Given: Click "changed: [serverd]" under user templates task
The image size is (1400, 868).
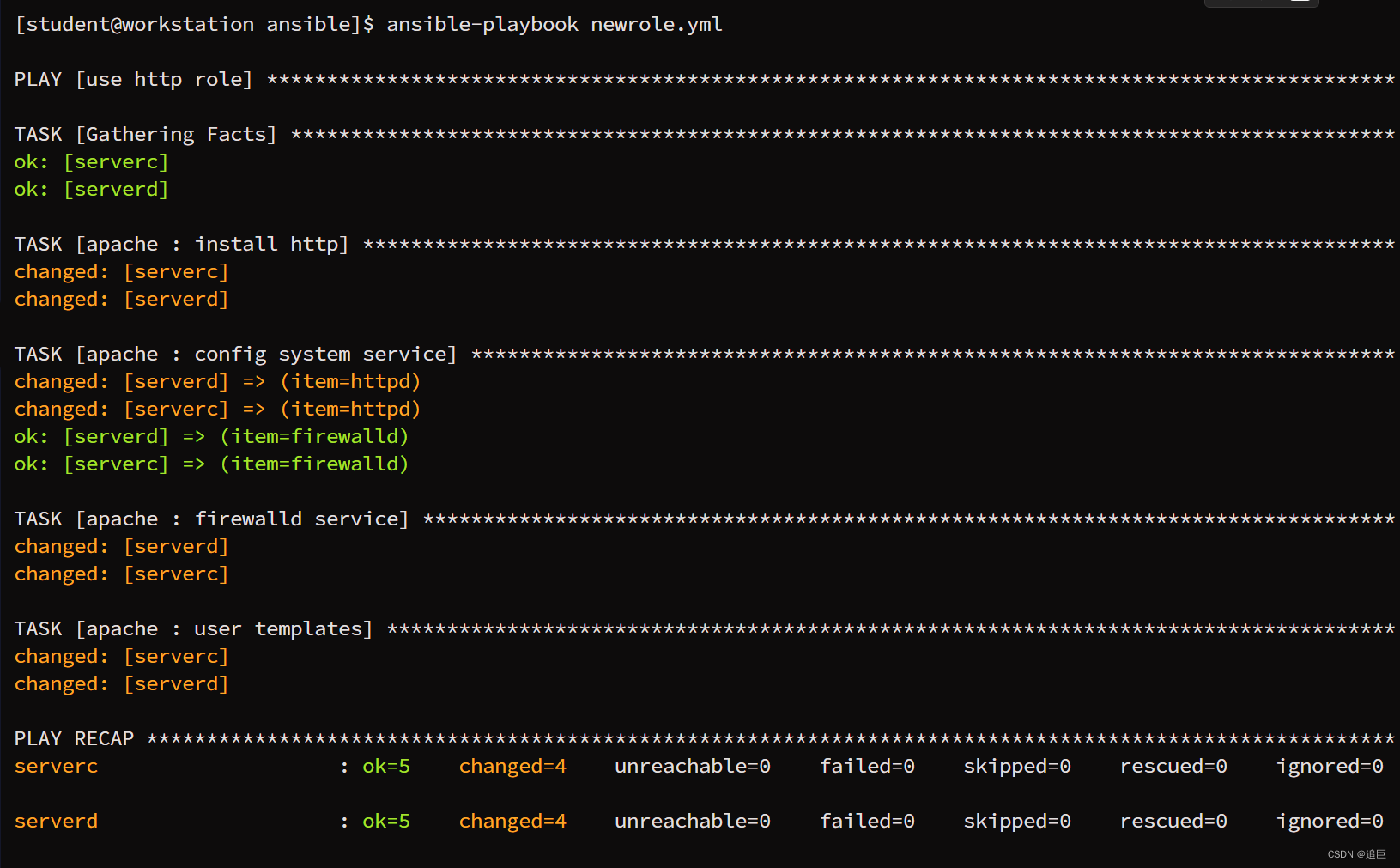Looking at the screenshot, I should [x=122, y=684].
